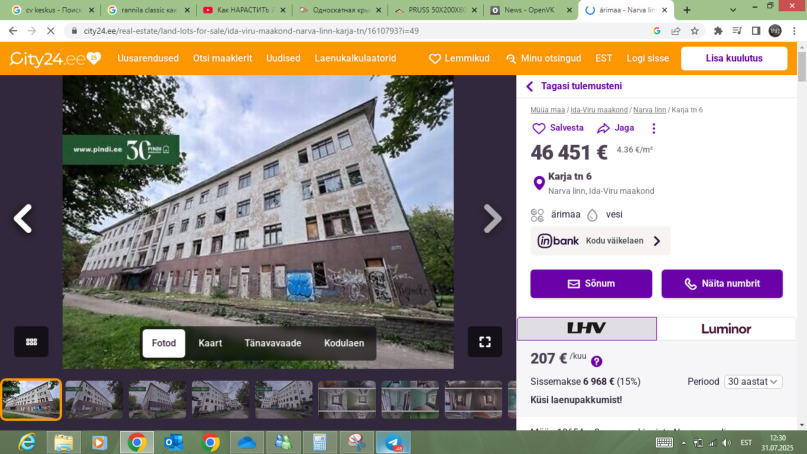Click the share page icon in address bar
This screenshot has width=807, height=454.
click(x=676, y=31)
